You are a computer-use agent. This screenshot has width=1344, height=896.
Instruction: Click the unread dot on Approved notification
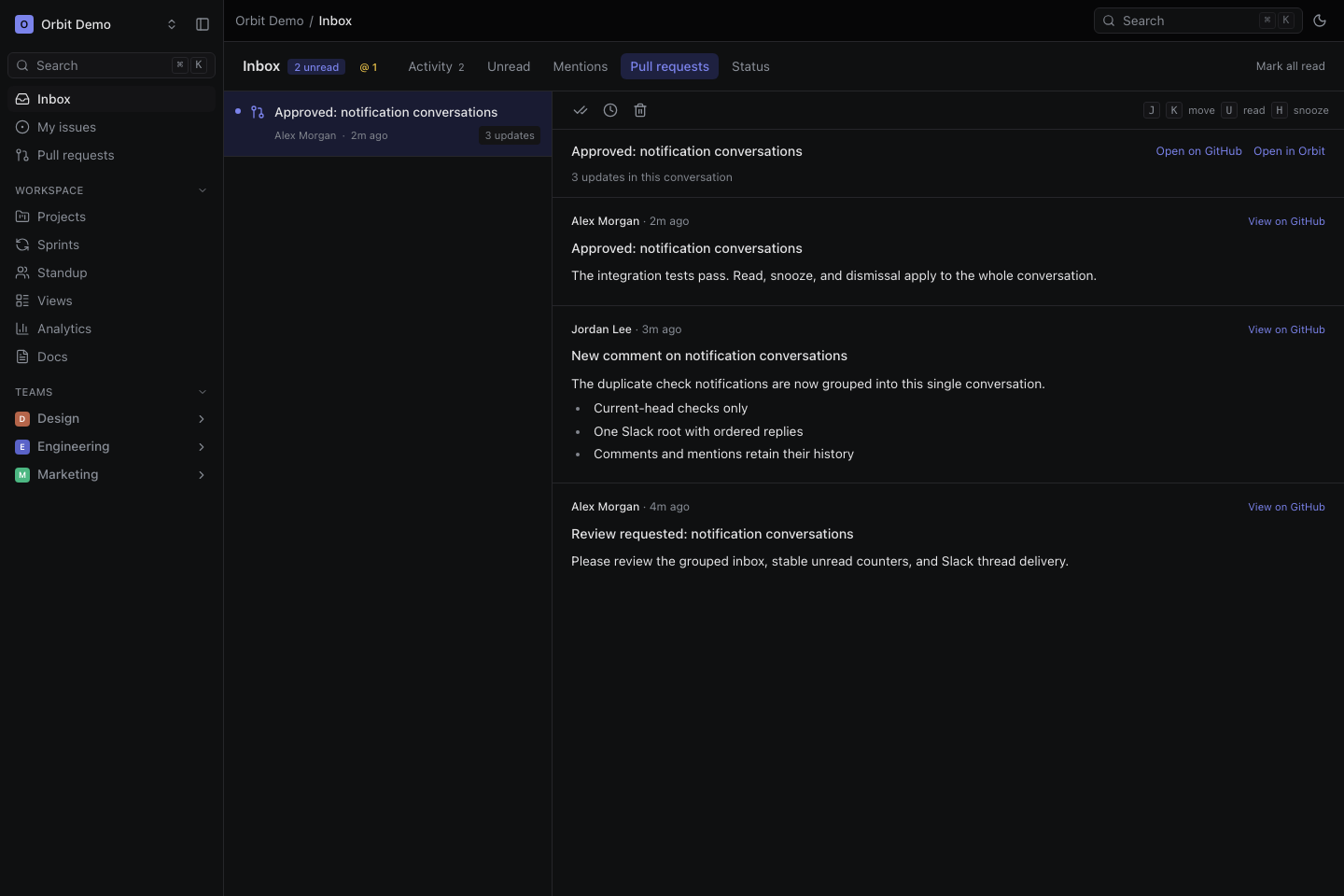[238, 111]
